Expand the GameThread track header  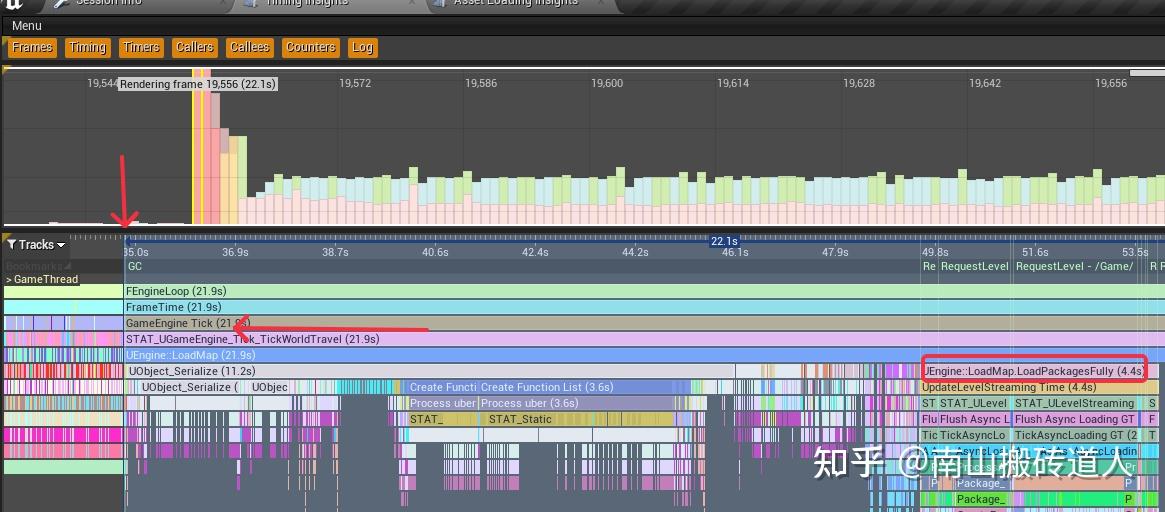coord(42,279)
